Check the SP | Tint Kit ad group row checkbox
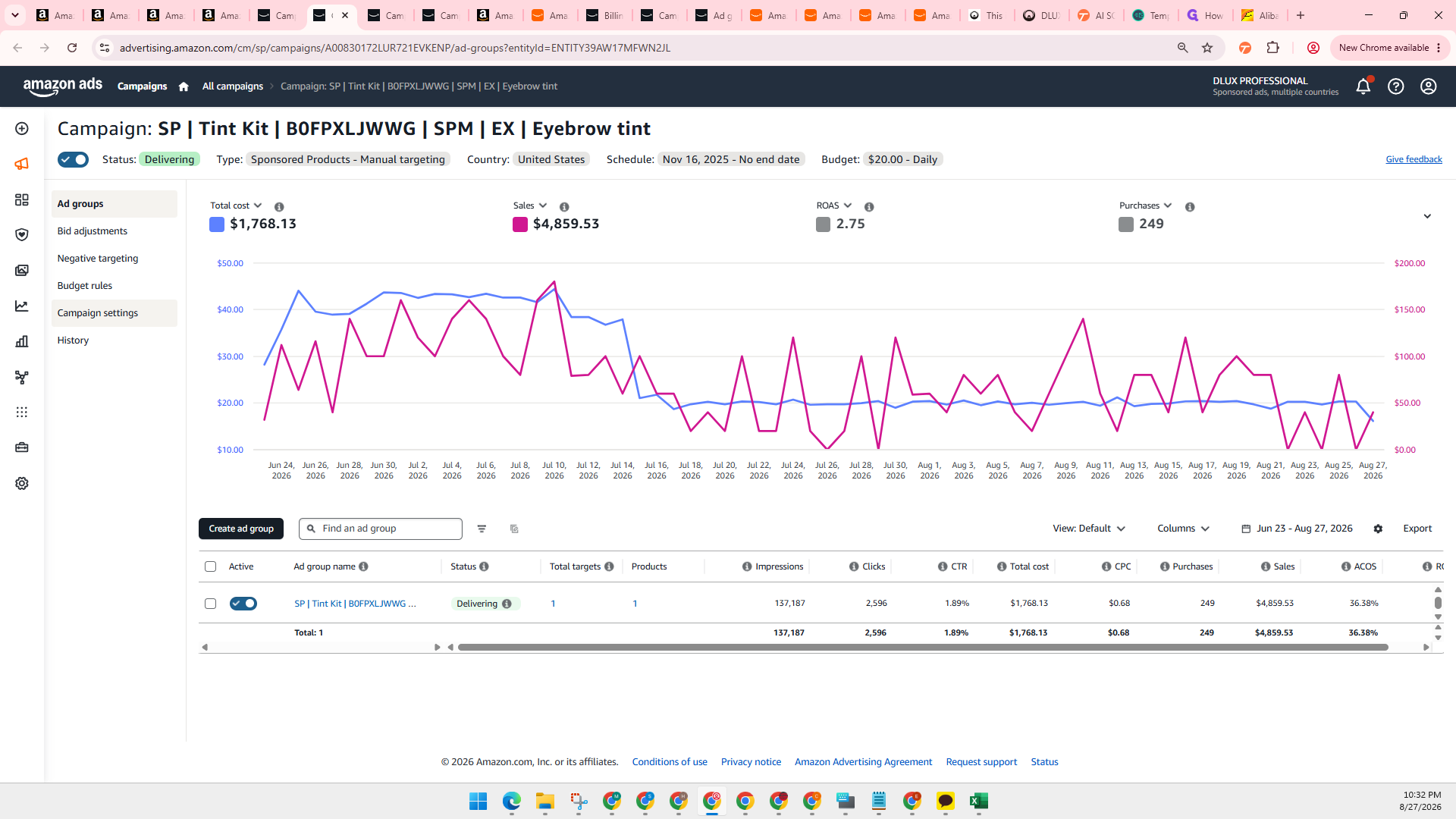1456x819 pixels. pos(211,604)
